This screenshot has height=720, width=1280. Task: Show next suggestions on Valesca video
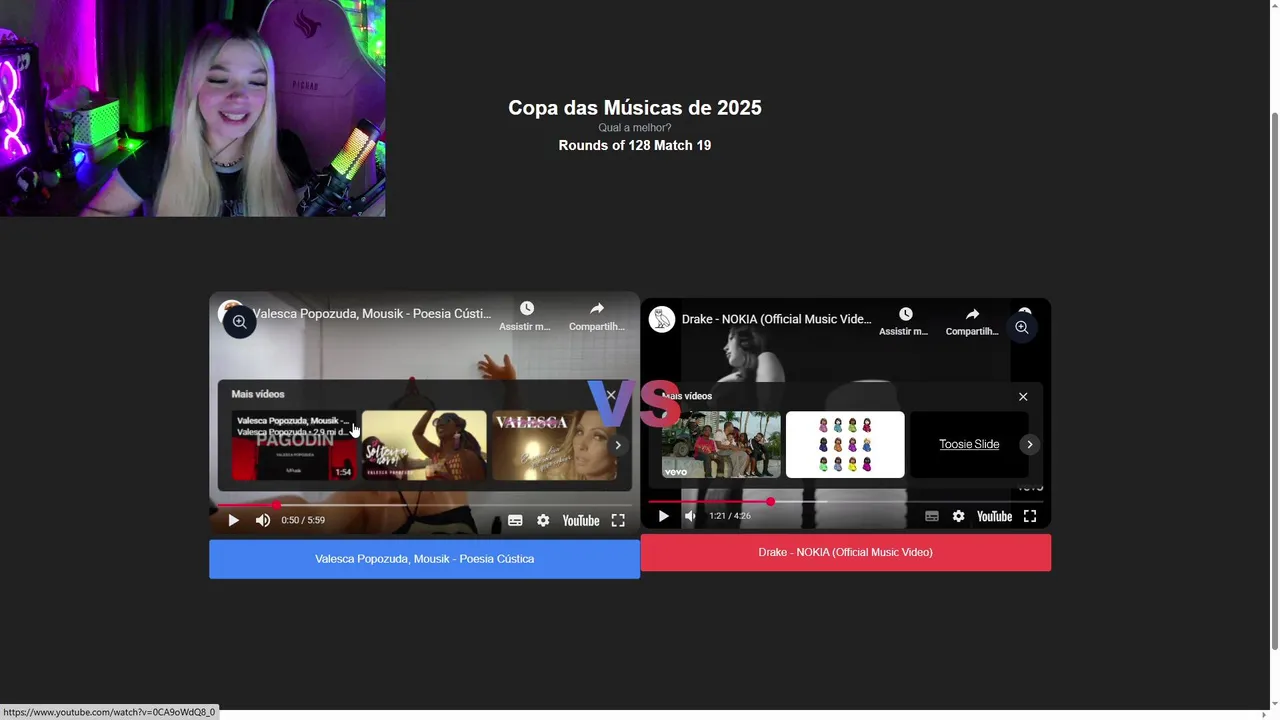[618, 445]
